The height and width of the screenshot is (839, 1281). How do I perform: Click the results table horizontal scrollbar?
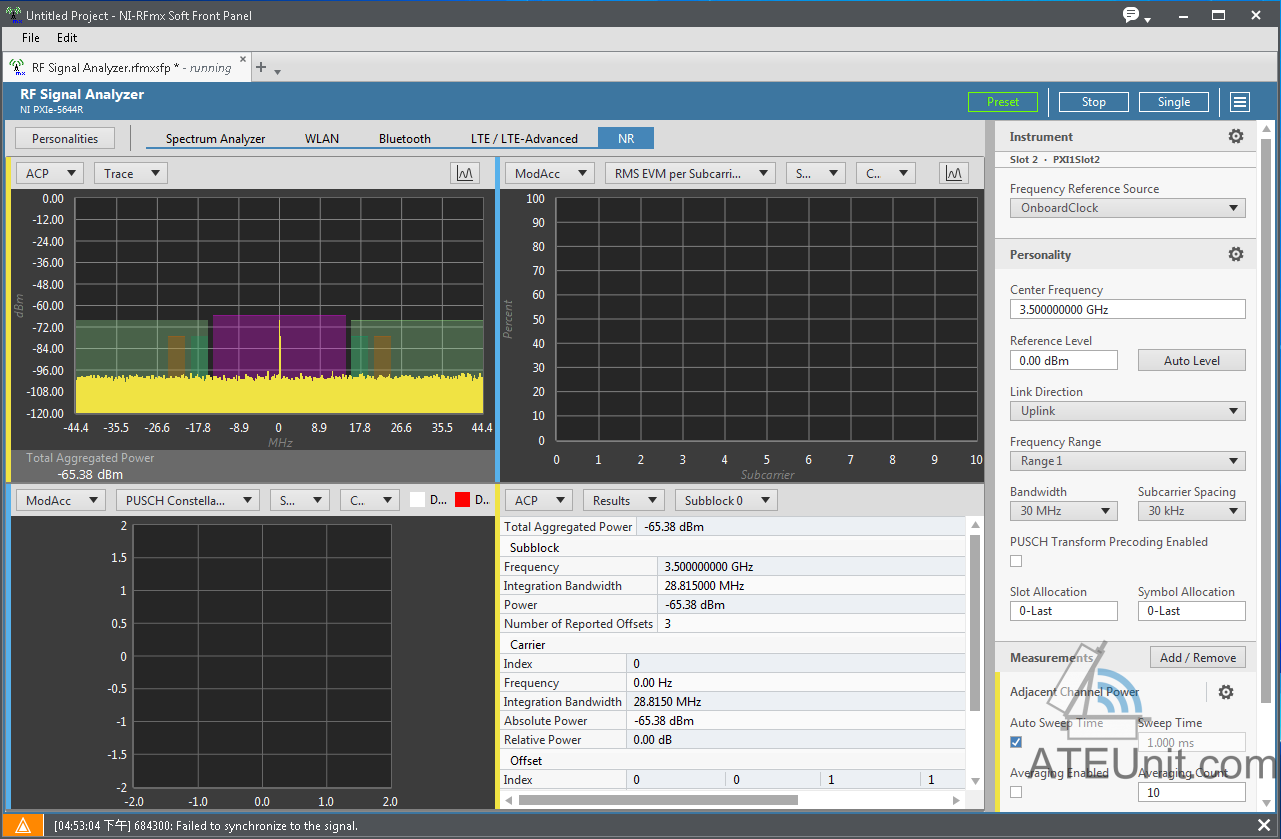click(x=658, y=800)
